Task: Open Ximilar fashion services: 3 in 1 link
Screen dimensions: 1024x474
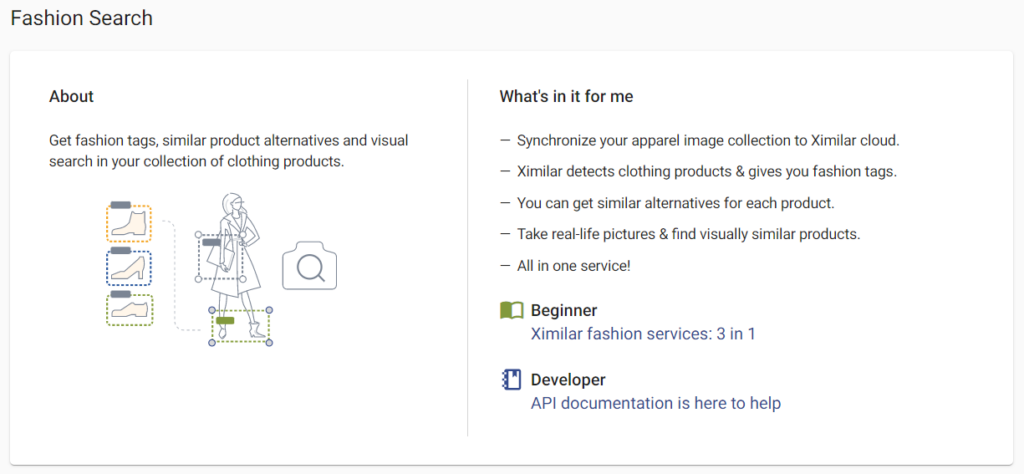Action: point(643,334)
